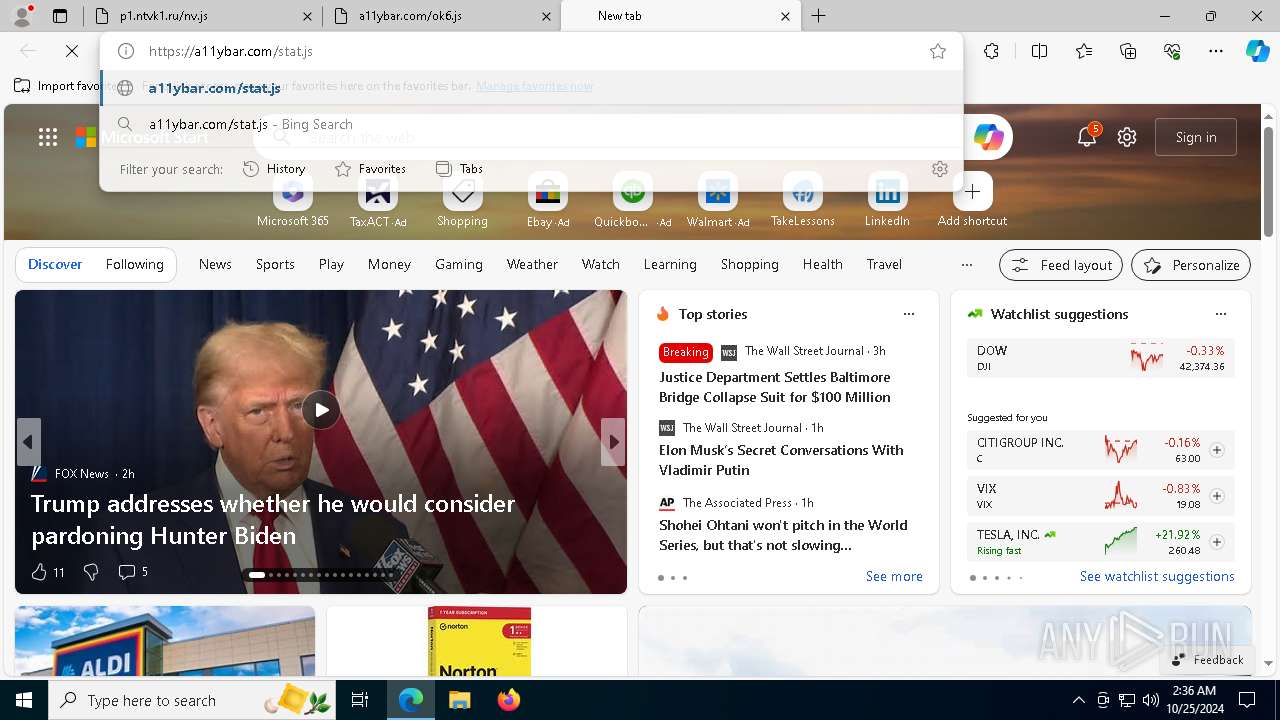Select the New tab tab
Viewport: 1280px width, 720px height.
(681, 16)
